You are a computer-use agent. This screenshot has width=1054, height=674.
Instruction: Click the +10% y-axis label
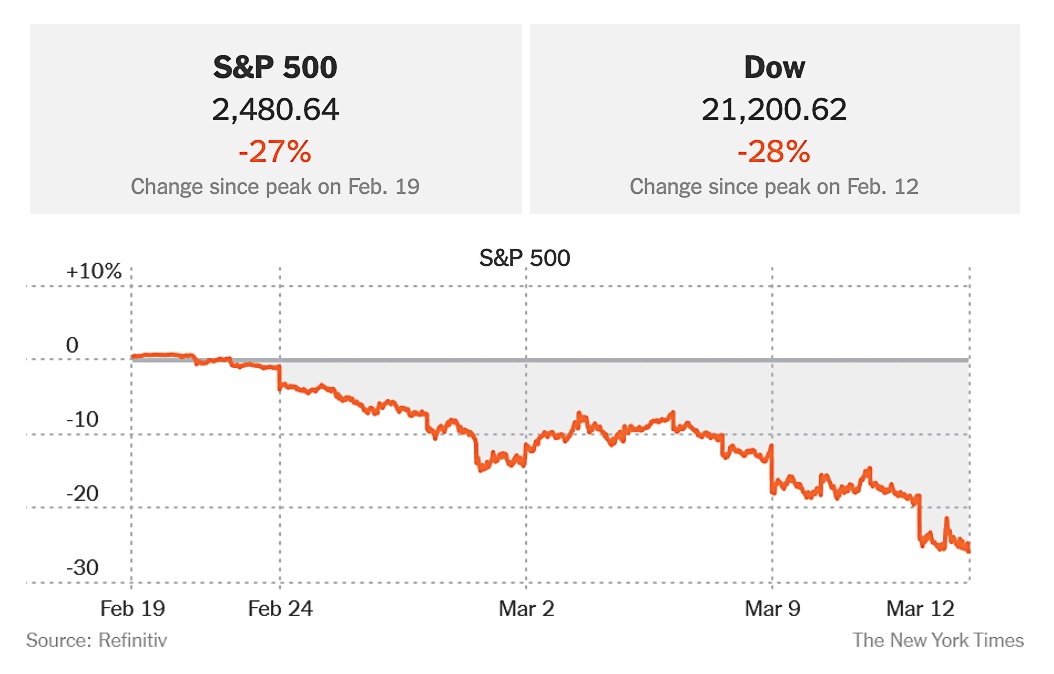pos(93,272)
